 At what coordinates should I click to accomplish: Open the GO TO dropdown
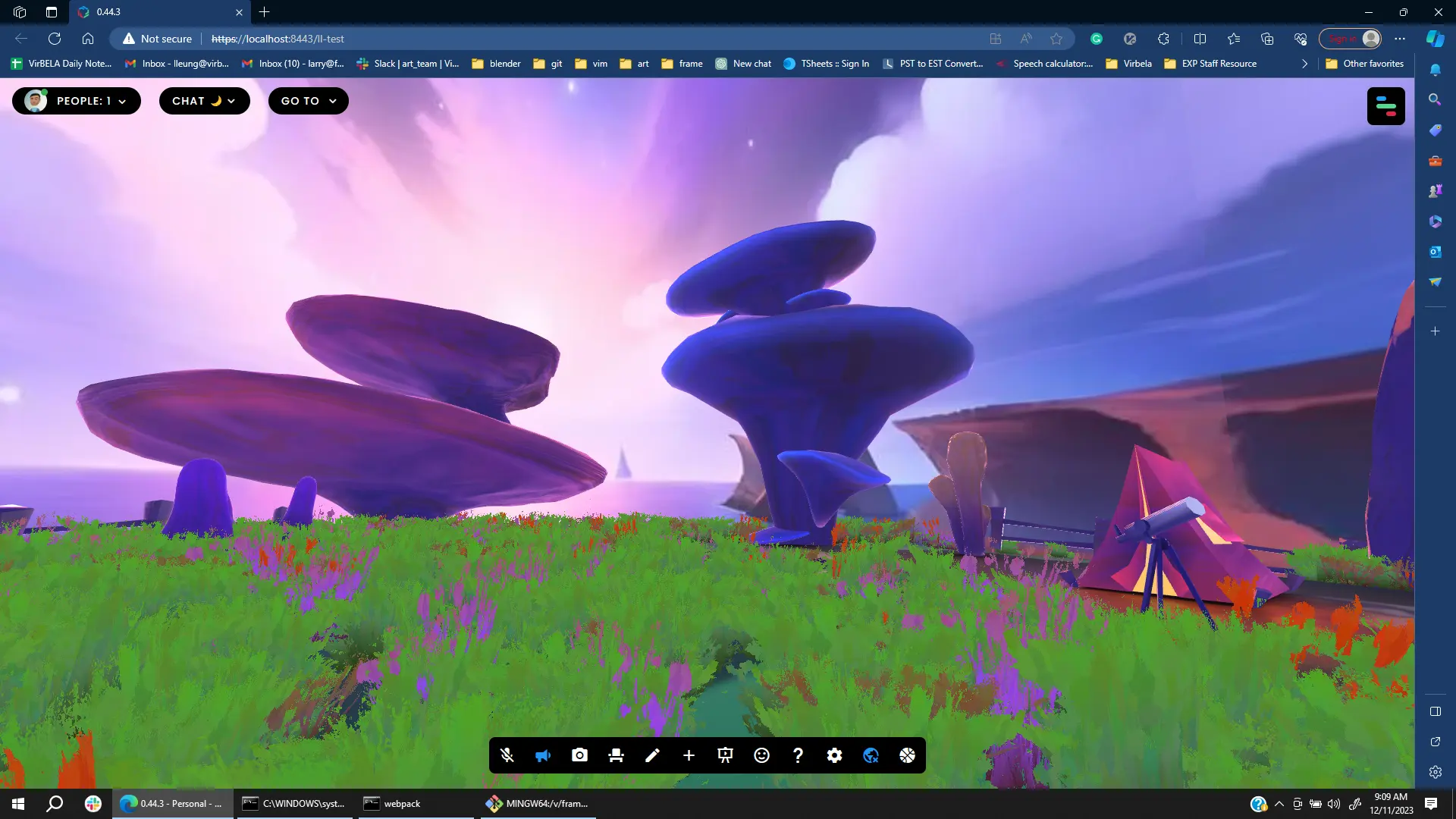(x=308, y=101)
